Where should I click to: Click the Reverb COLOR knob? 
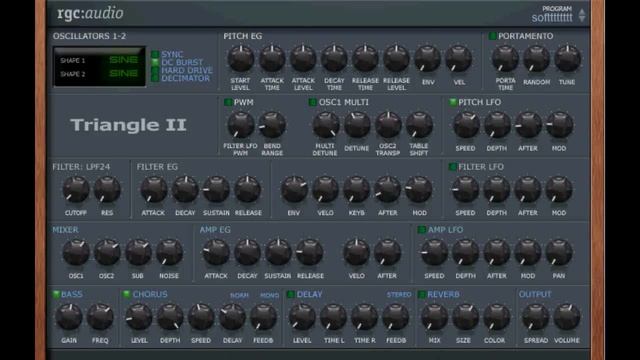[x=496, y=317]
